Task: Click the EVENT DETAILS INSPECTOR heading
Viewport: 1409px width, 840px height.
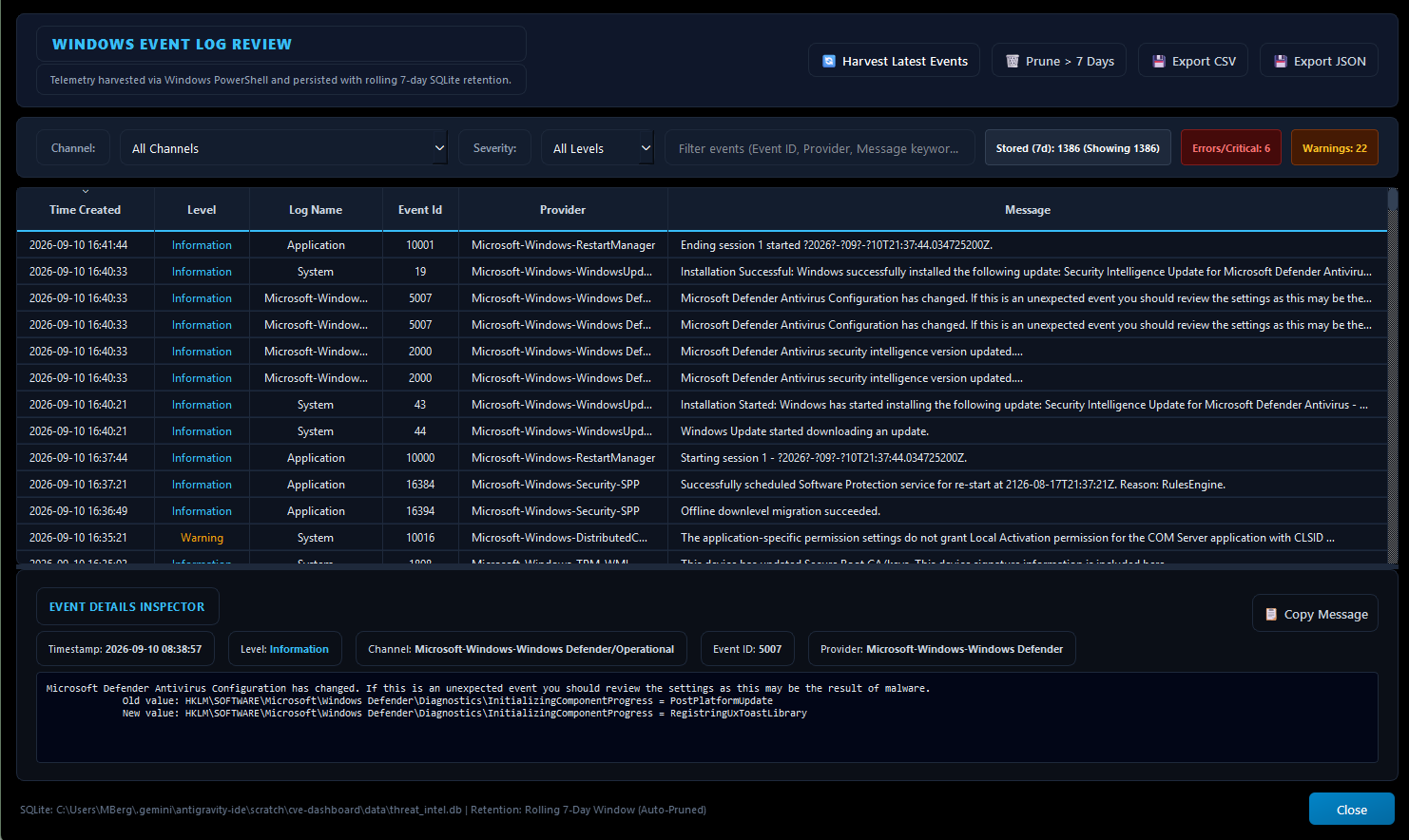Action: point(127,606)
